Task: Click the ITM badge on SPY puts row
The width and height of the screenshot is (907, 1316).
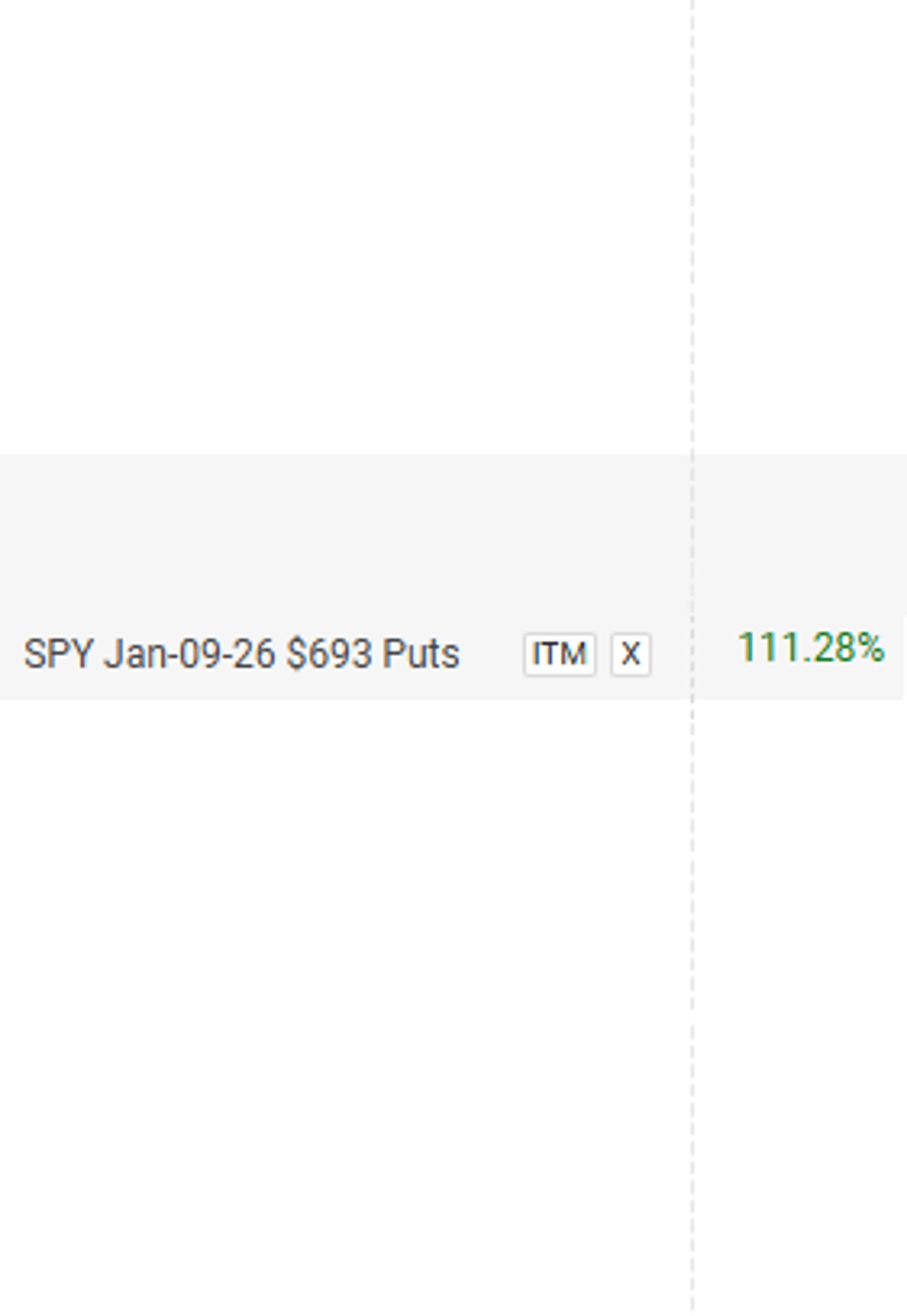Action: (x=559, y=654)
